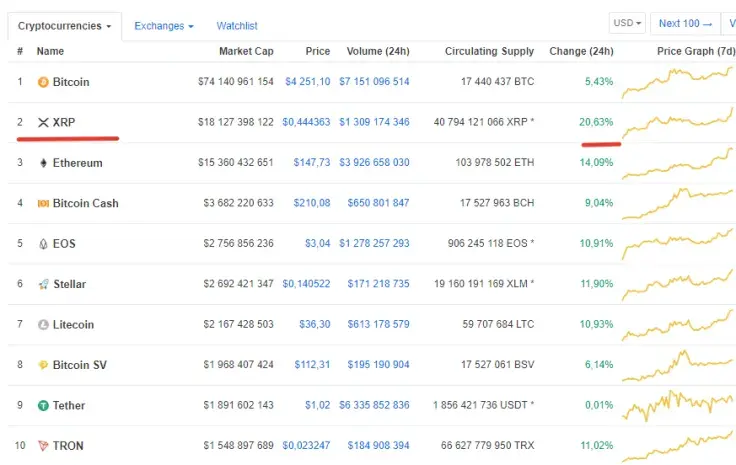The width and height of the screenshot is (736, 465).
Task: Click Tether price $1,02
Action: tap(318, 405)
